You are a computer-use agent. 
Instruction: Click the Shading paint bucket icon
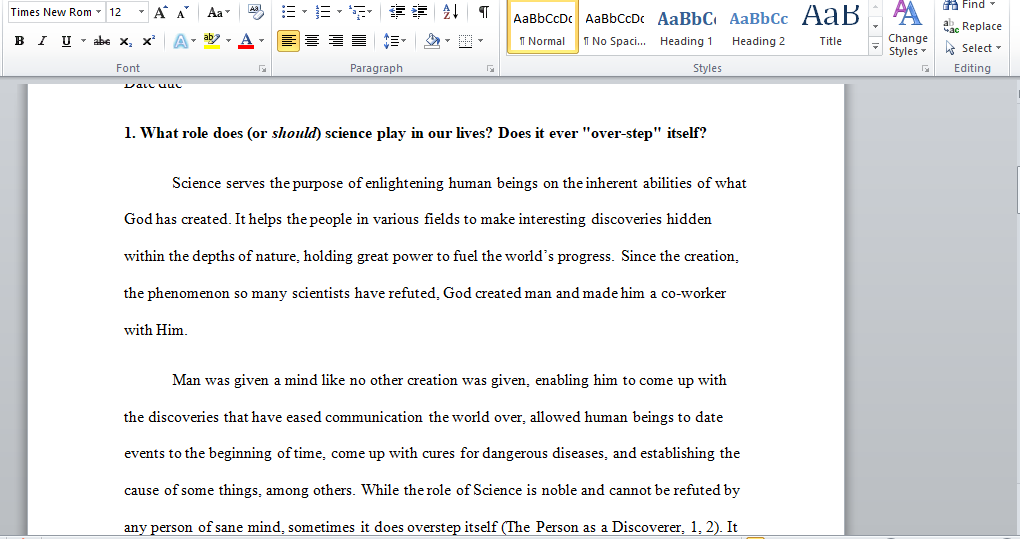(432, 41)
